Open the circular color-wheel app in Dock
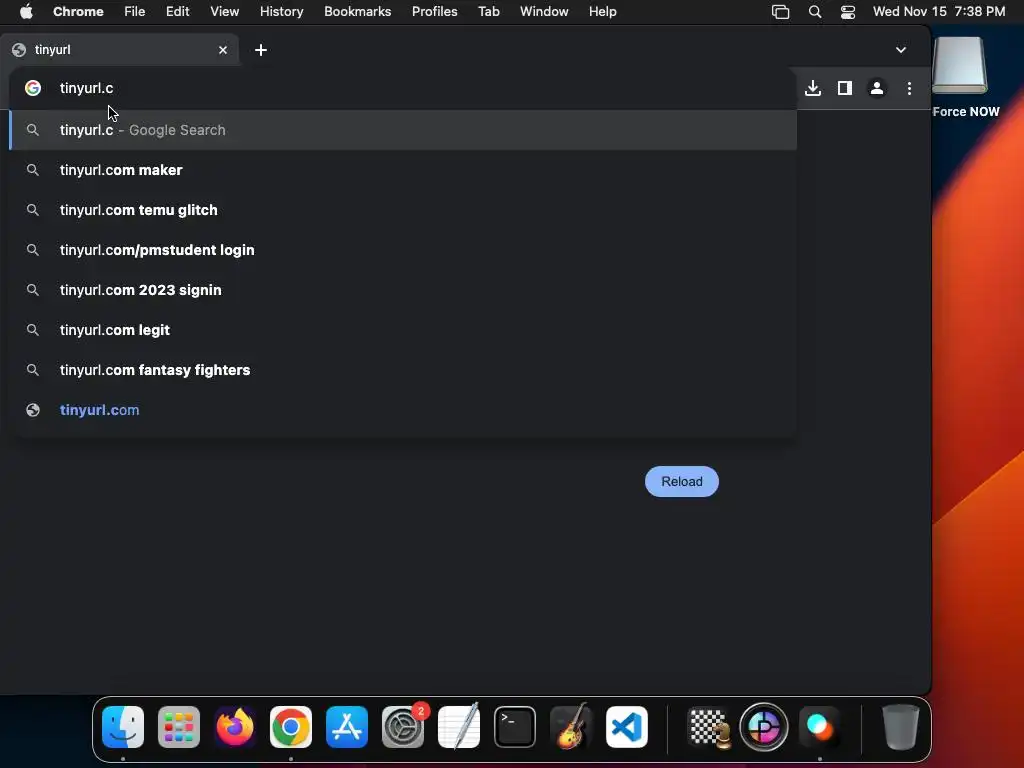 click(763, 727)
